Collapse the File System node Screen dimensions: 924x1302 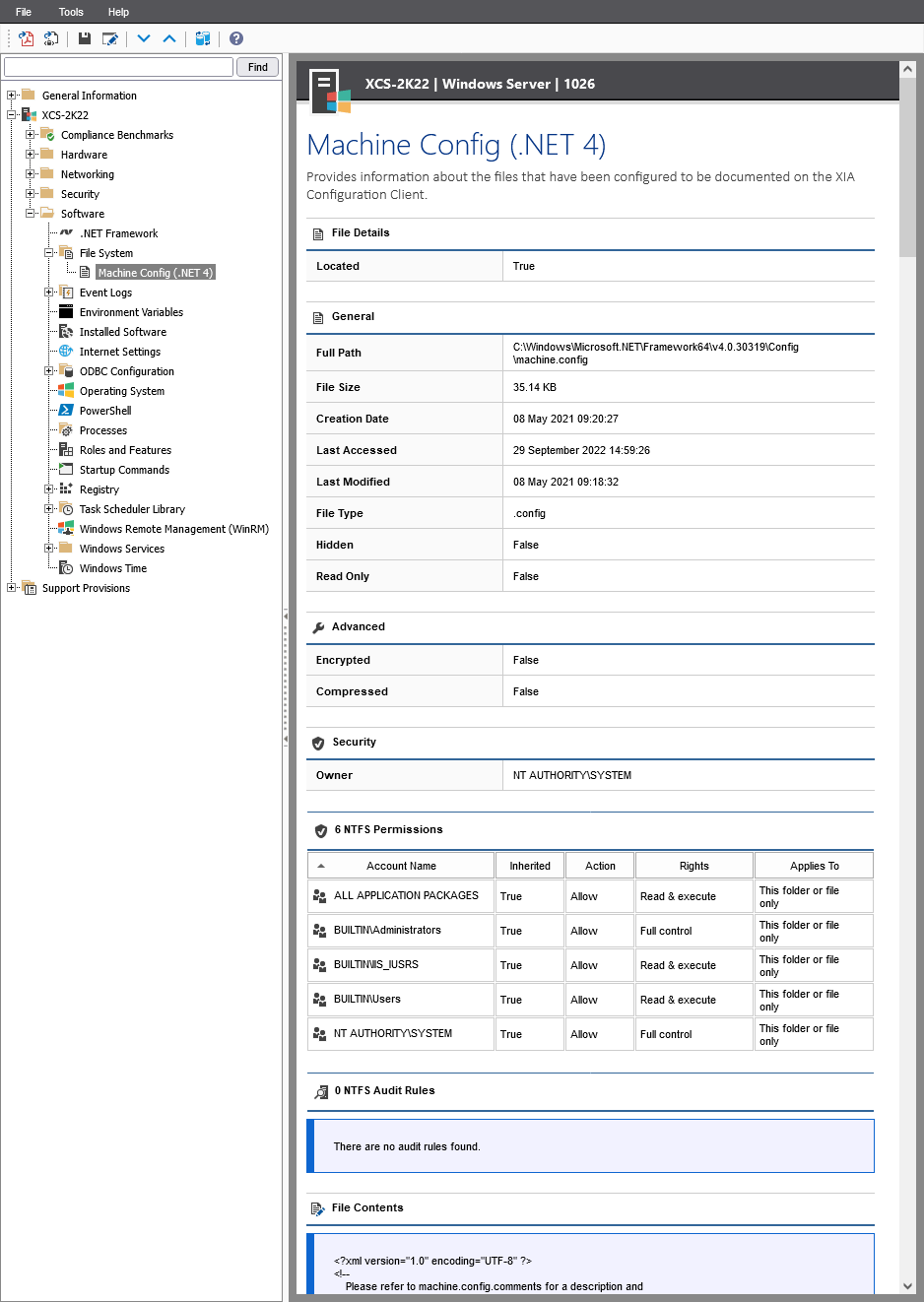coord(48,253)
